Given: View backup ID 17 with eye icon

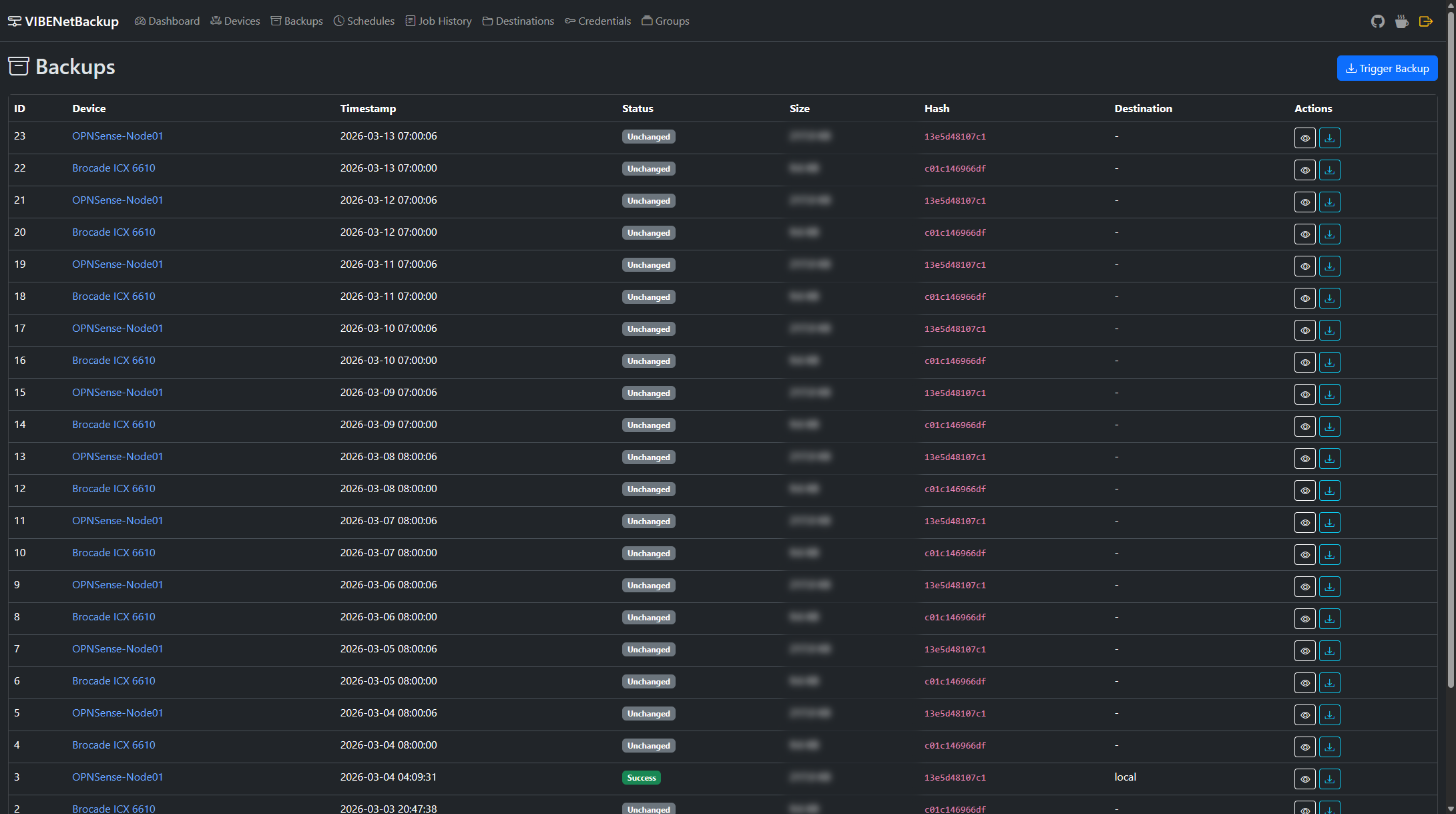Looking at the screenshot, I should (1305, 330).
